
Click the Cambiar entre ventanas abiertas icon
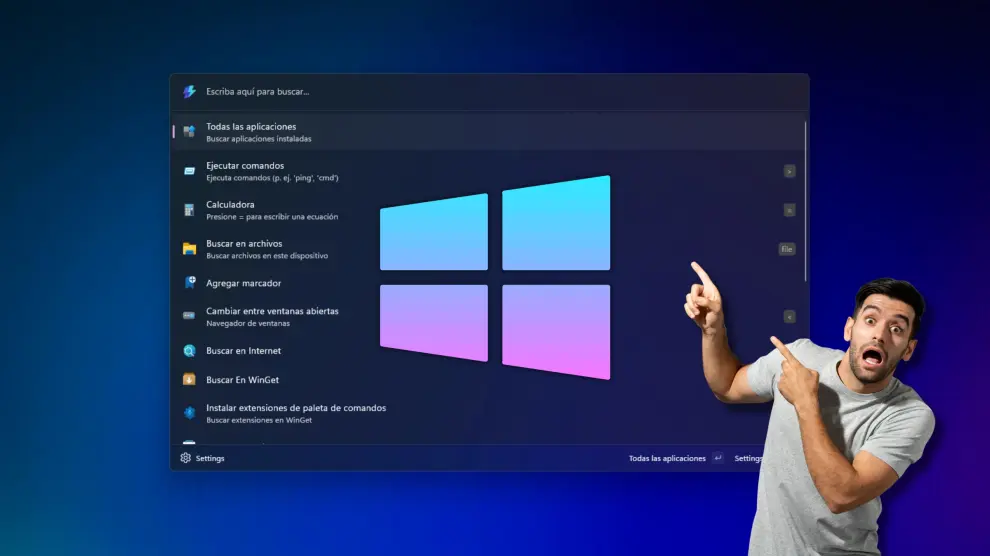[189, 316]
